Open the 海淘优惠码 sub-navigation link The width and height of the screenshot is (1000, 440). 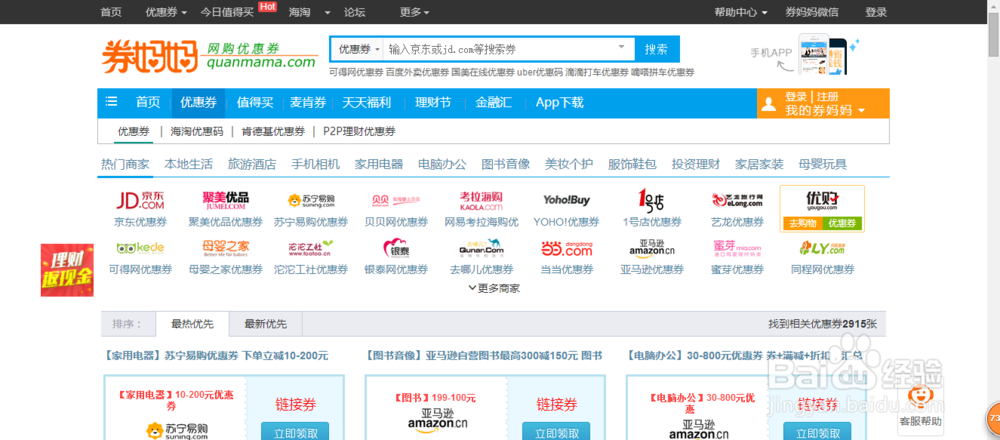(x=197, y=132)
